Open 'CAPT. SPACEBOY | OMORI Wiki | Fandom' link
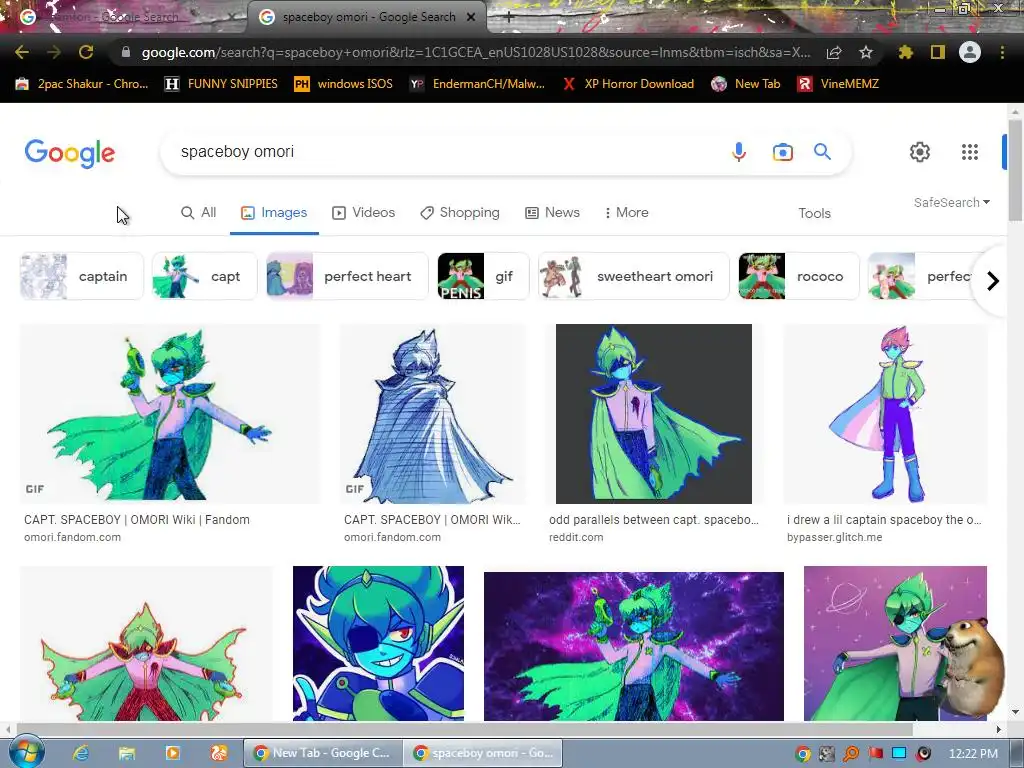1024x768 pixels. [x=136, y=520]
